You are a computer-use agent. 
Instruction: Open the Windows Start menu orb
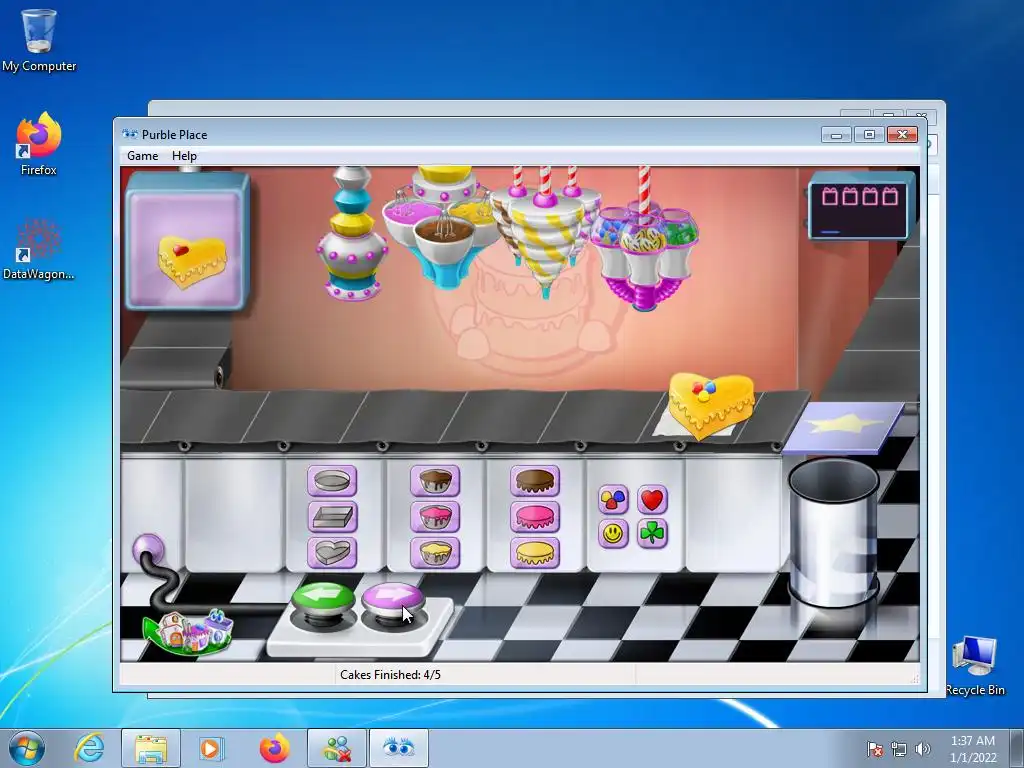click(26, 748)
